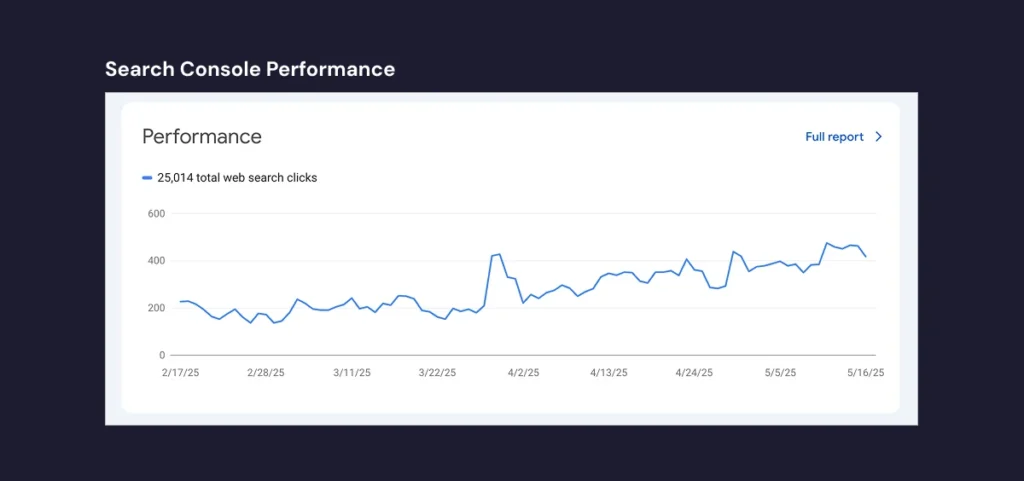Select the 5/16/25 end date label
The image size is (1024, 481).
pos(866,373)
